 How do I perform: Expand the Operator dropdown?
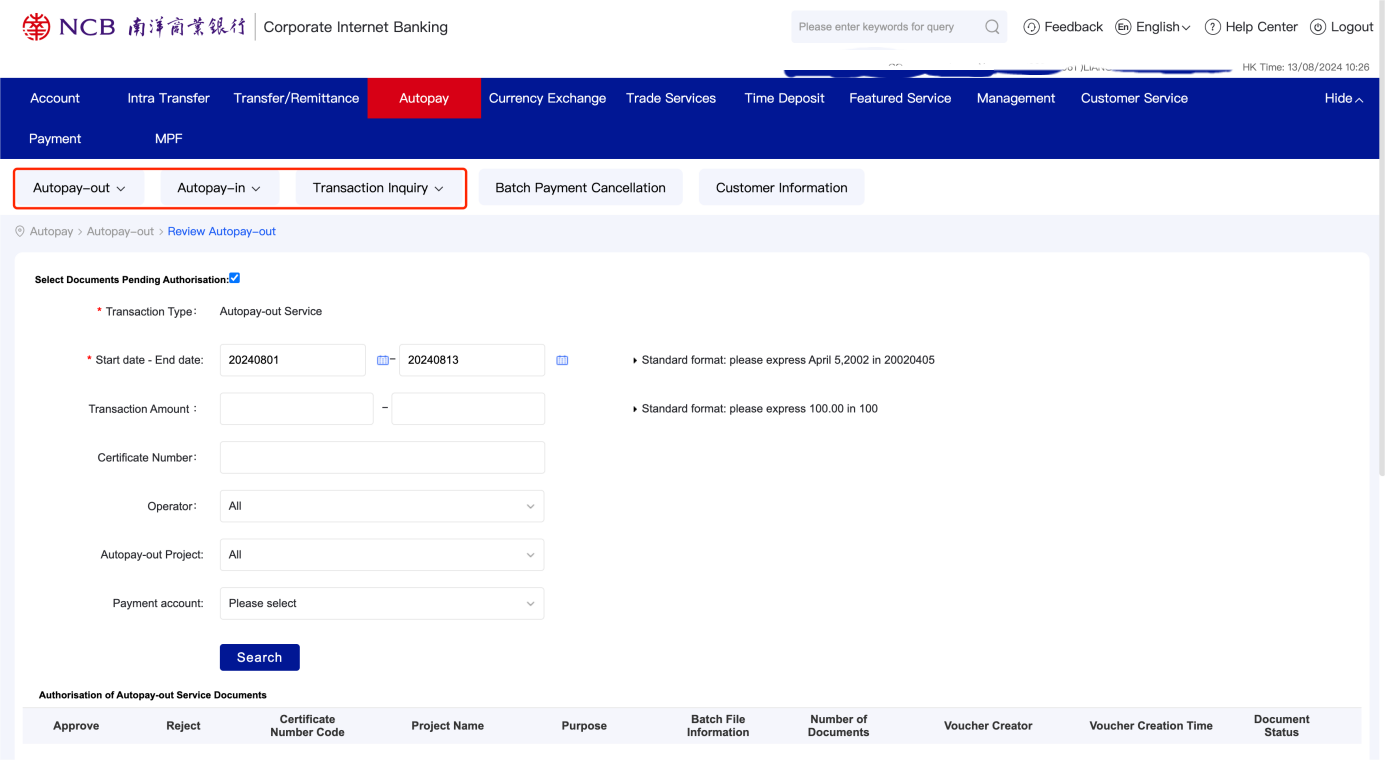pos(382,506)
